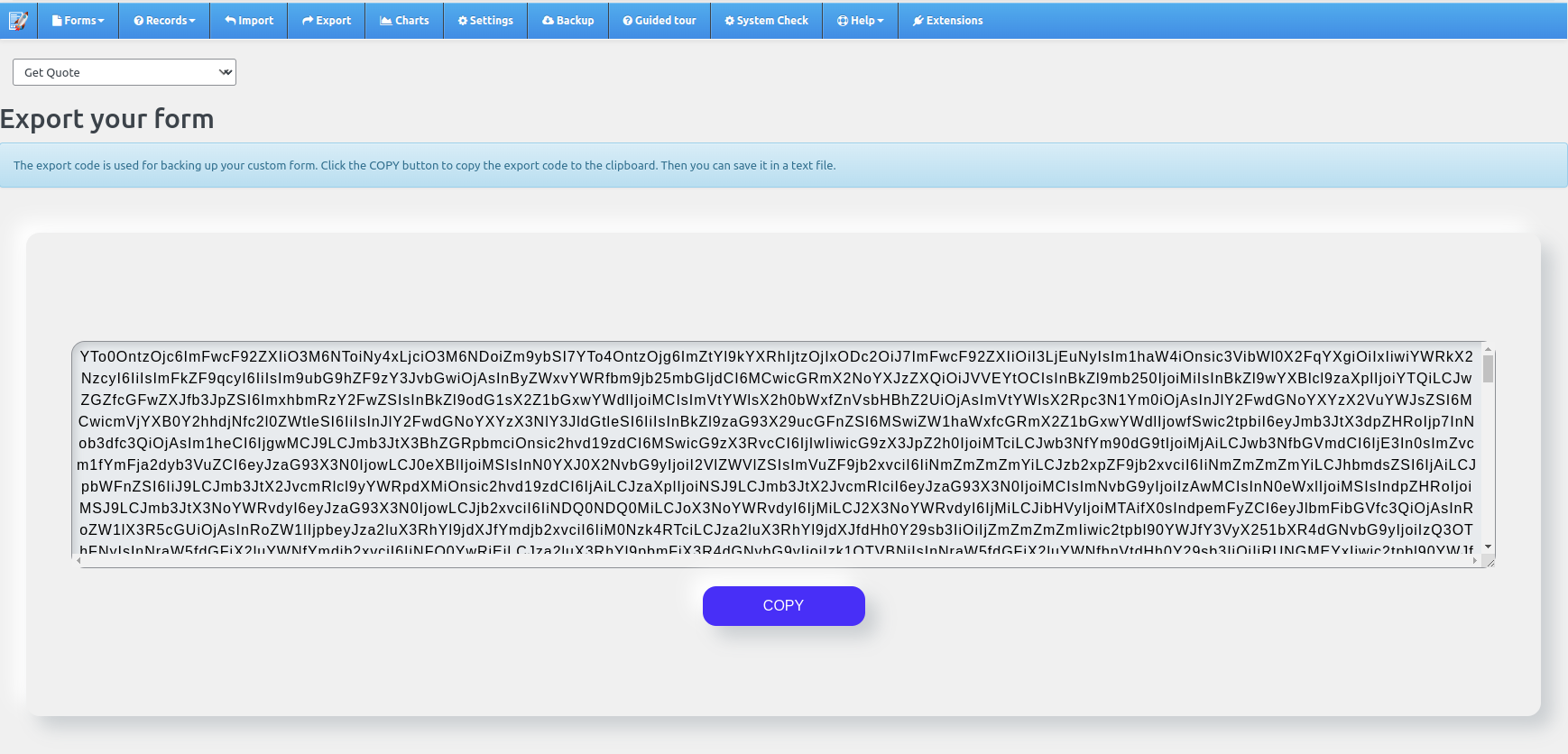The width and height of the screenshot is (1568, 754).
Task: Start the Guided tour
Action: [659, 20]
